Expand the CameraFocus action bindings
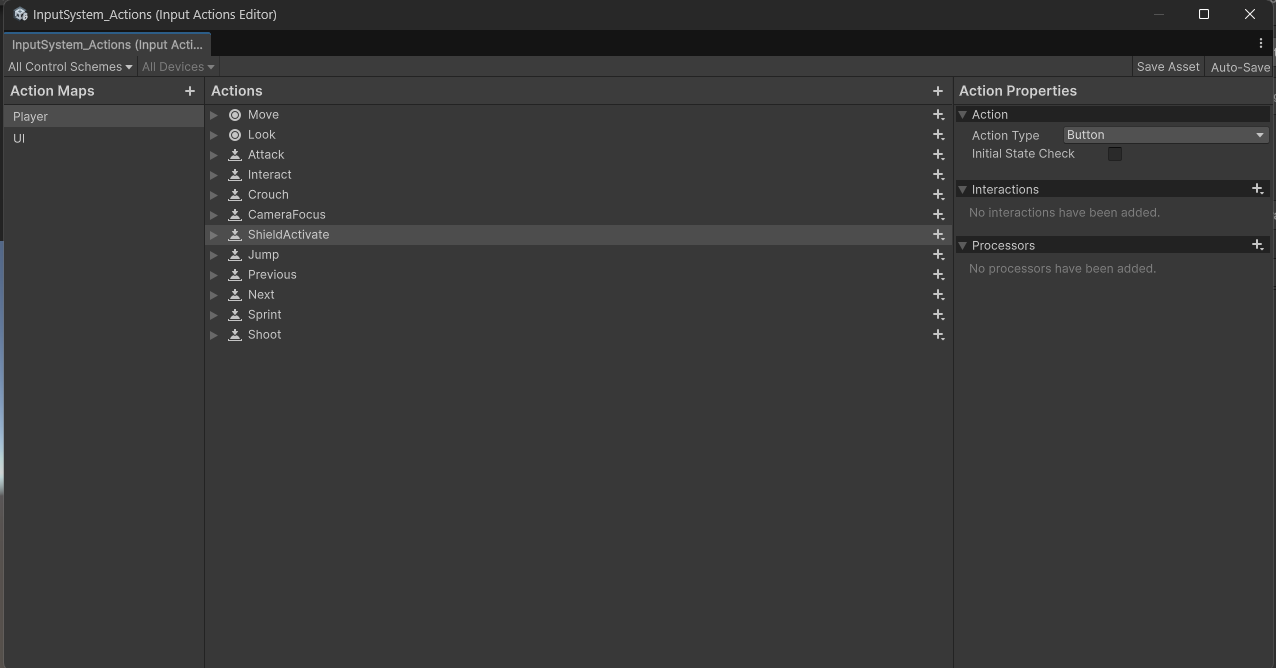Screen dimensions: 1276x668 (x=214, y=215)
